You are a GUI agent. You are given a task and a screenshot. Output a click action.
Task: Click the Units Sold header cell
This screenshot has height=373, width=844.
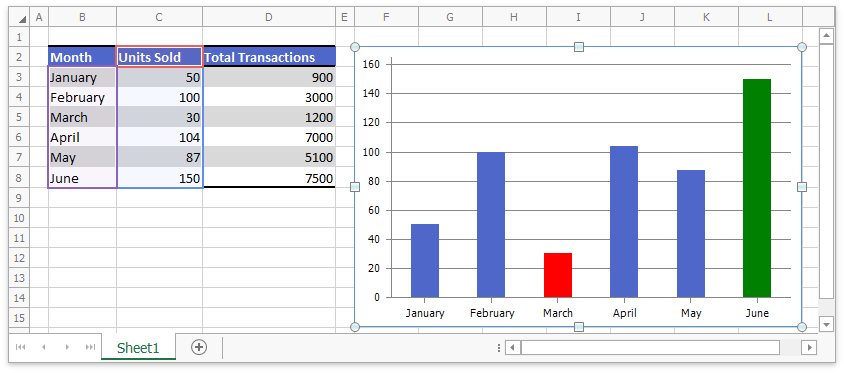pyautogui.click(x=159, y=57)
